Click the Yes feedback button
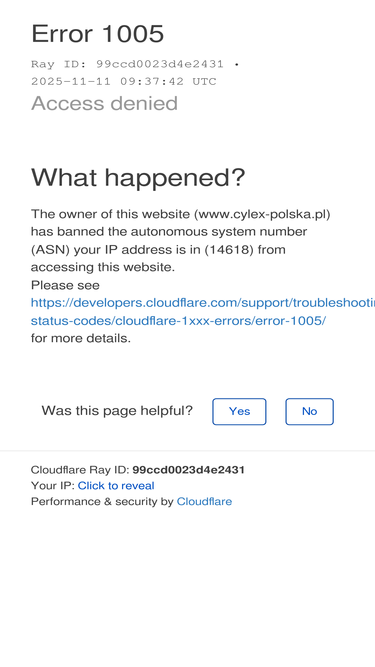 [239, 411]
